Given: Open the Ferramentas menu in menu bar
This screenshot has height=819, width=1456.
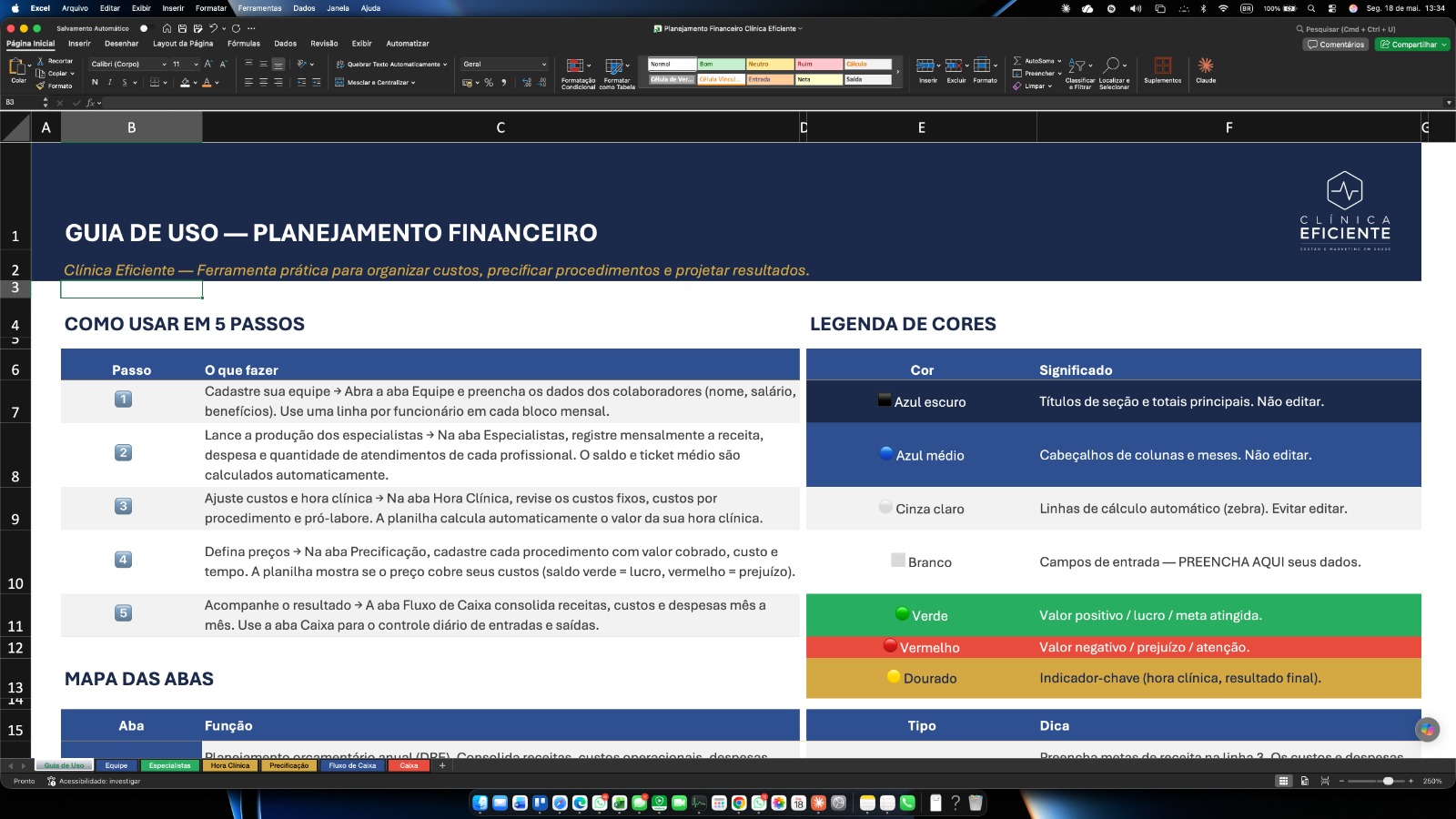Looking at the screenshot, I should point(259,8).
